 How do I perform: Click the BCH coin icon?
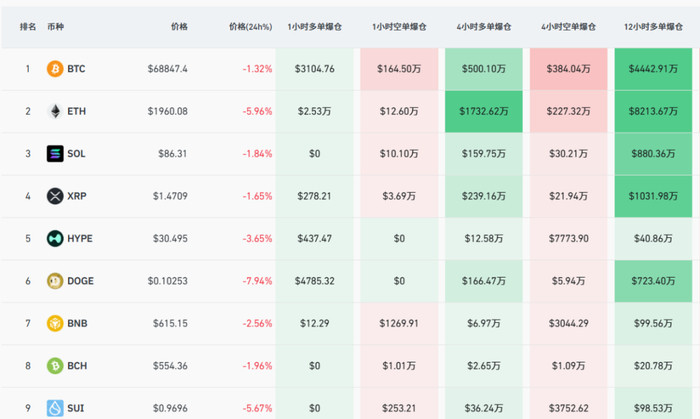click(54, 366)
